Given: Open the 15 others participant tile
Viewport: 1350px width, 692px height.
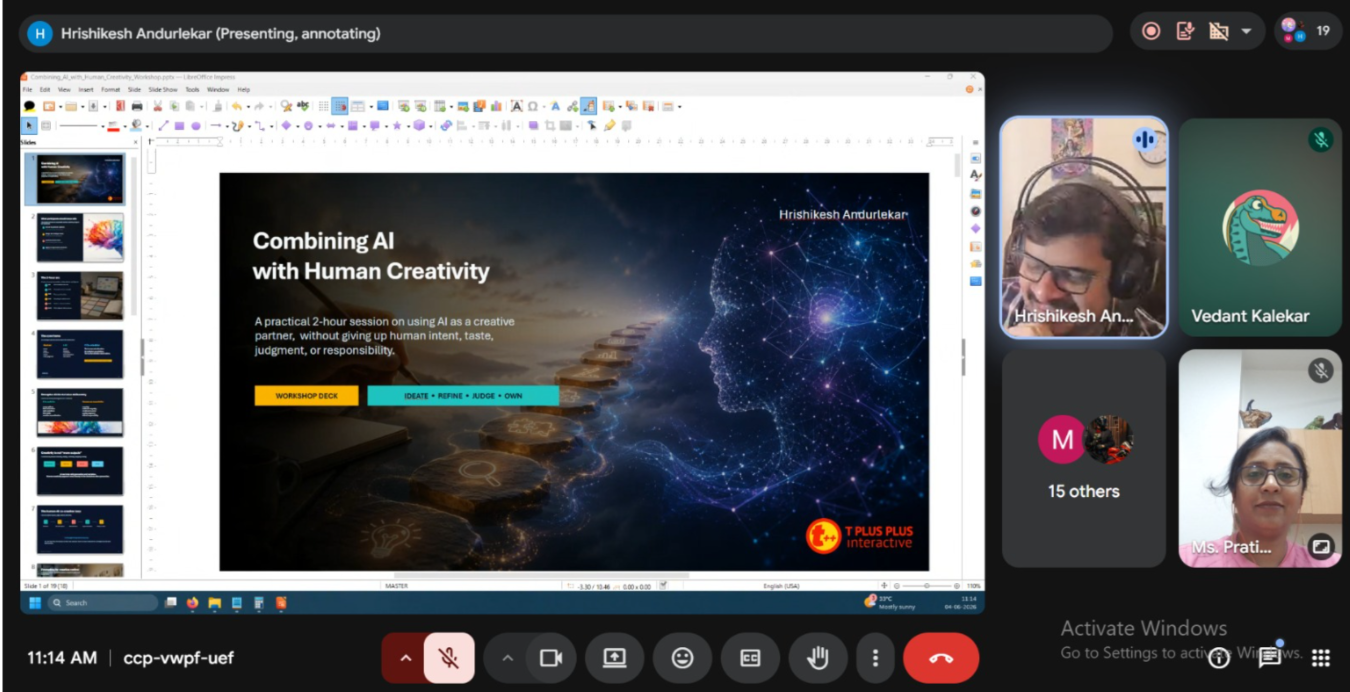Looking at the screenshot, I should (1084, 458).
